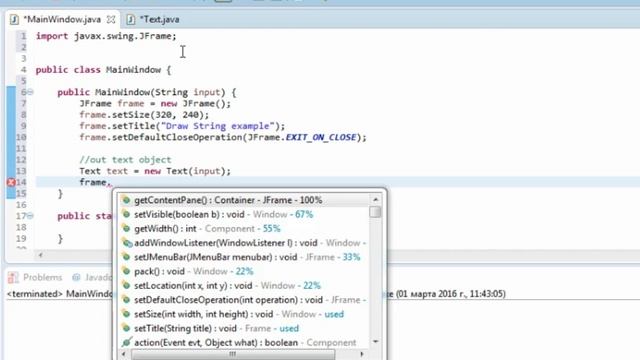Click the //out text object comment
This screenshot has height=360, width=640.
click(x=125, y=160)
